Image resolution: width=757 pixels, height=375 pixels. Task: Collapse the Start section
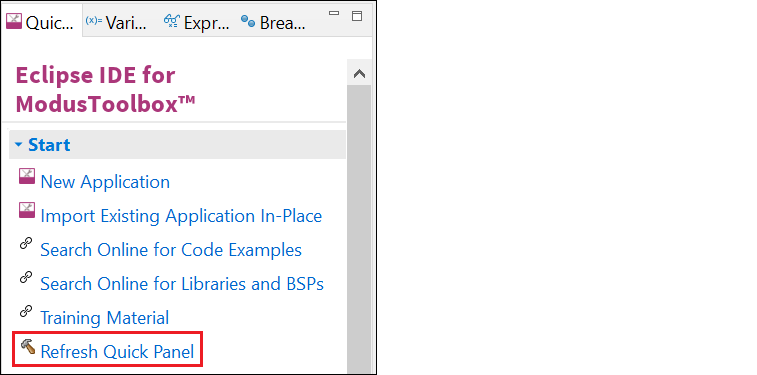[18, 144]
